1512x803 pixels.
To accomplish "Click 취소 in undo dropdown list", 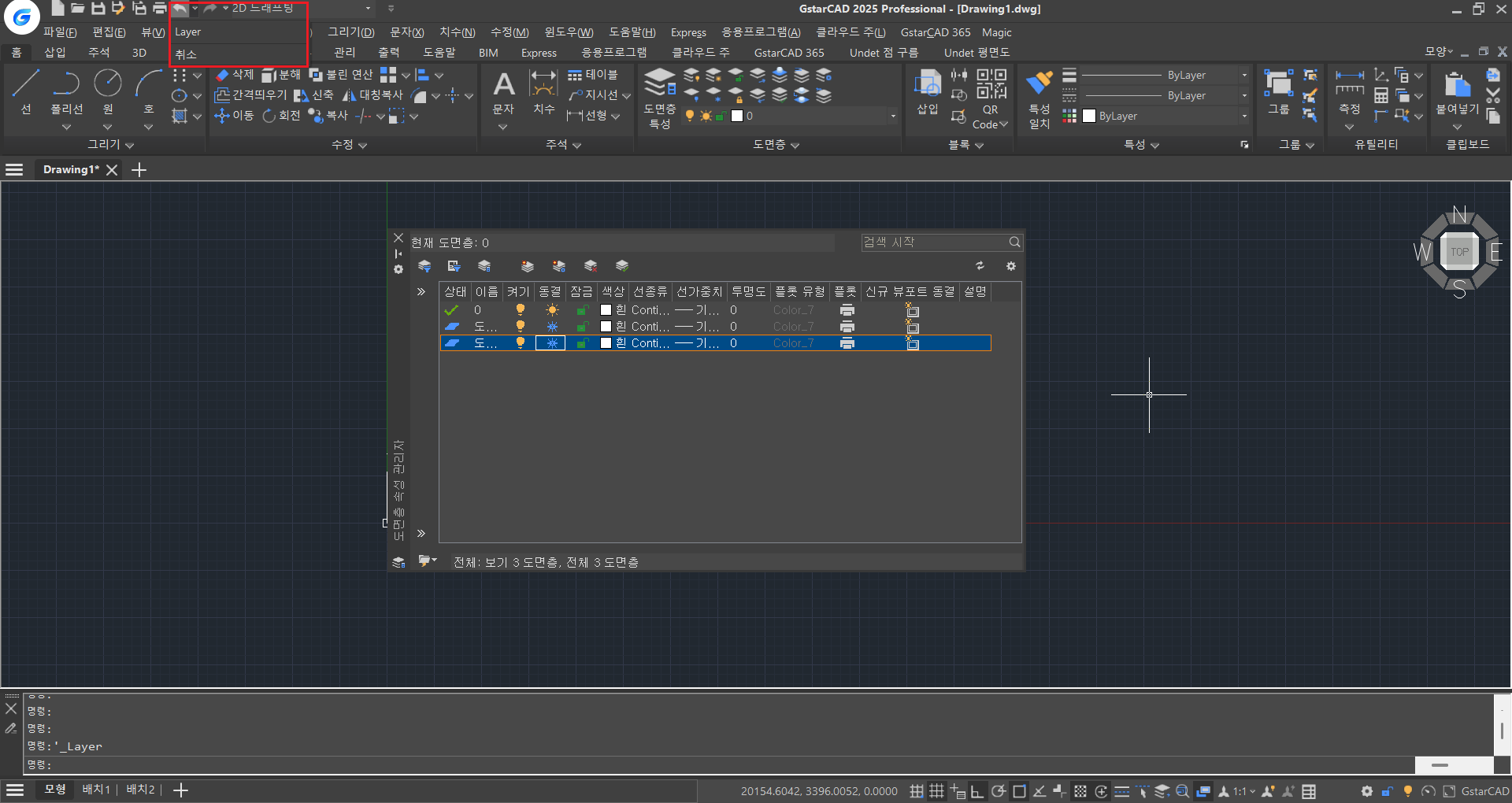I will 238,54.
